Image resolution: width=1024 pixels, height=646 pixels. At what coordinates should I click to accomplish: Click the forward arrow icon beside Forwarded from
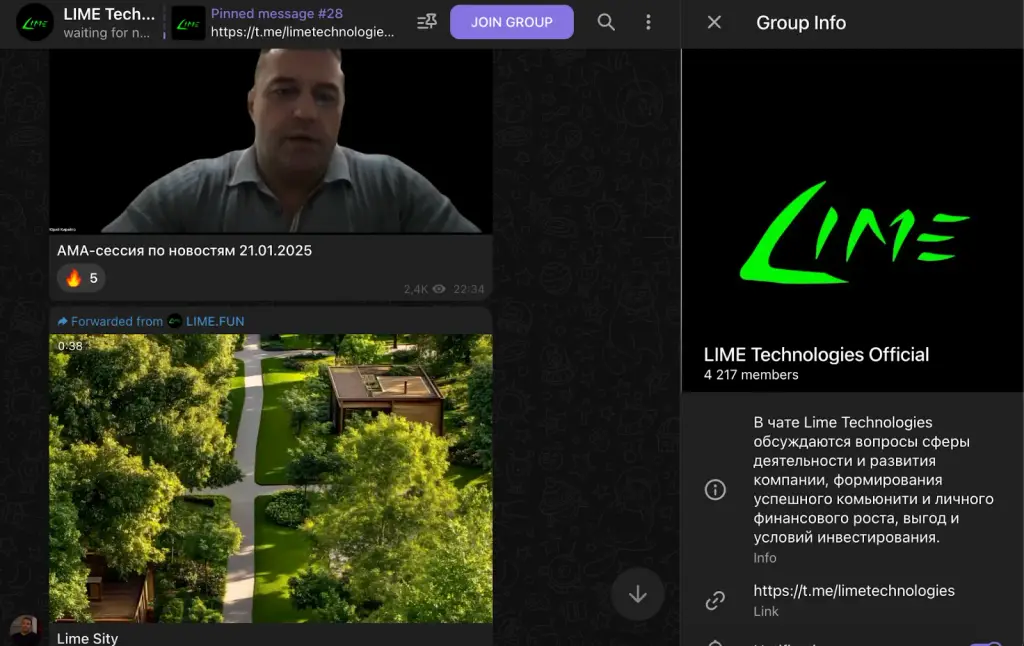click(x=63, y=321)
